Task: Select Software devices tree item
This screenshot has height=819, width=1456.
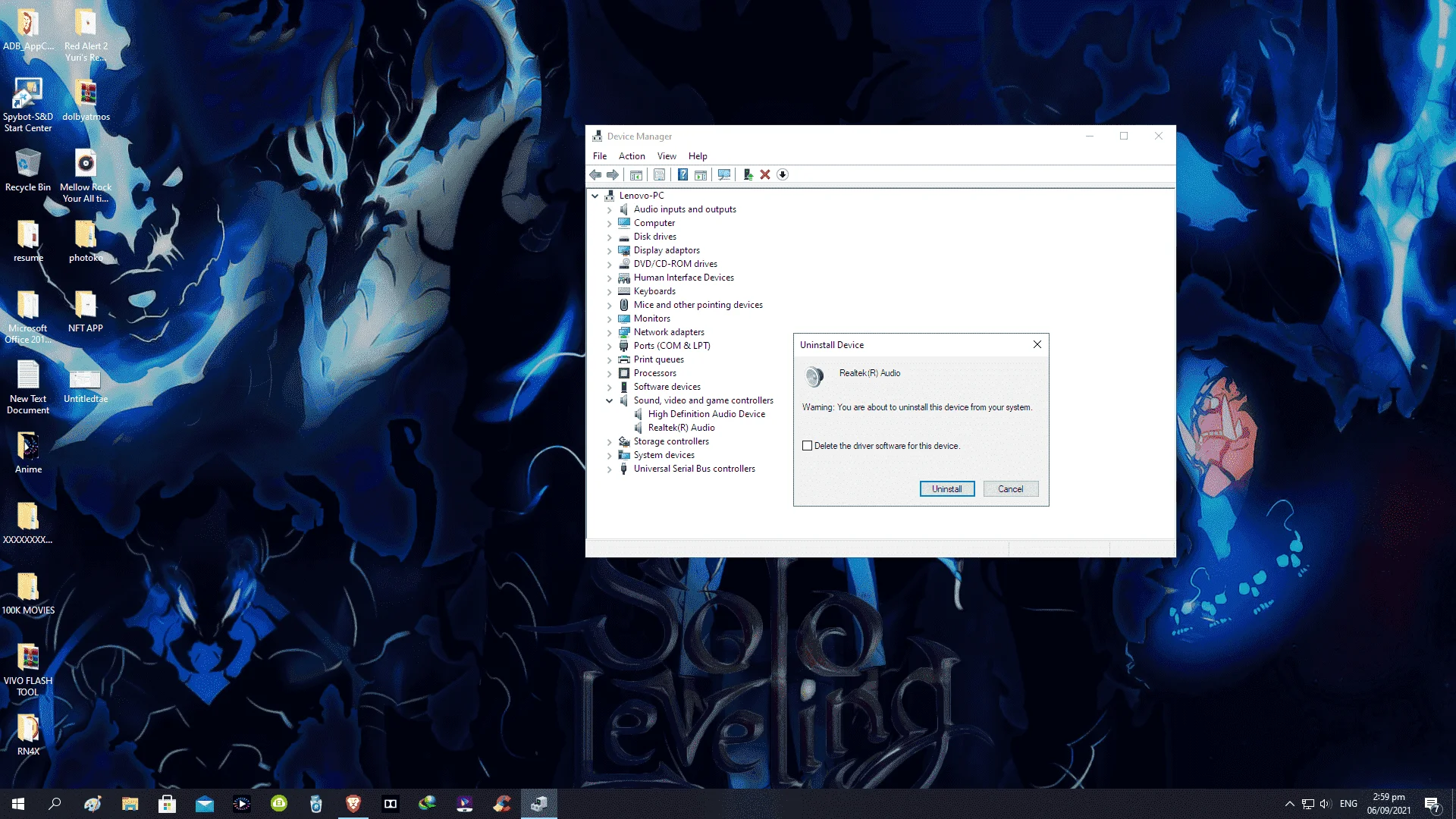Action: [x=667, y=387]
